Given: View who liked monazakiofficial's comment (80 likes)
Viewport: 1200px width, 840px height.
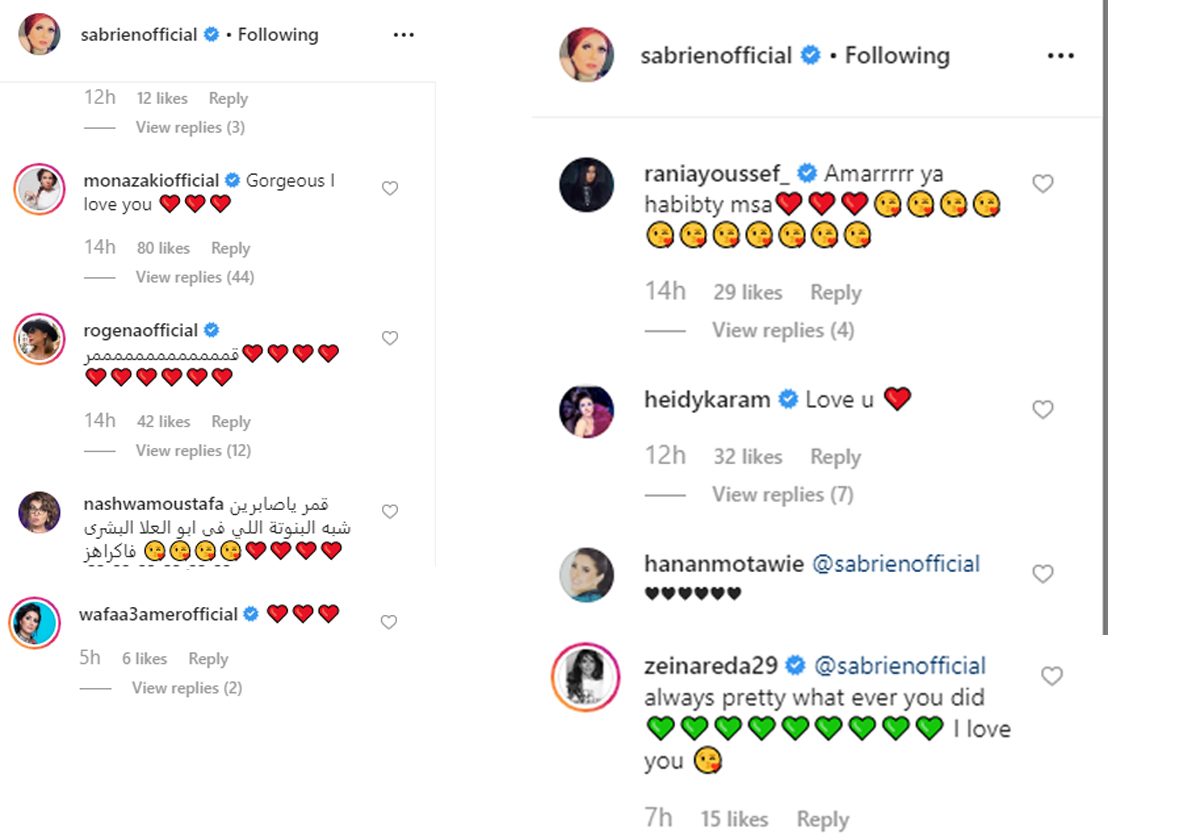Looking at the screenshot, I should click(x=163, y=249).
